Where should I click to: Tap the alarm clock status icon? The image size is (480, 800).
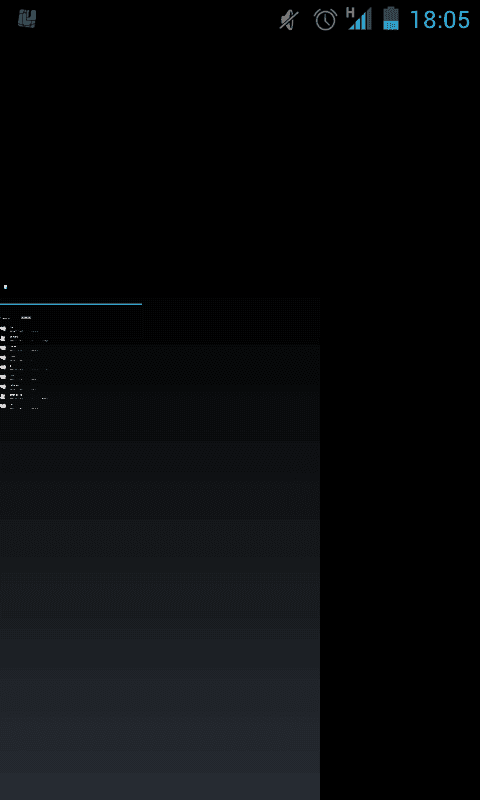pyautogui.click(x=325, y=20)
